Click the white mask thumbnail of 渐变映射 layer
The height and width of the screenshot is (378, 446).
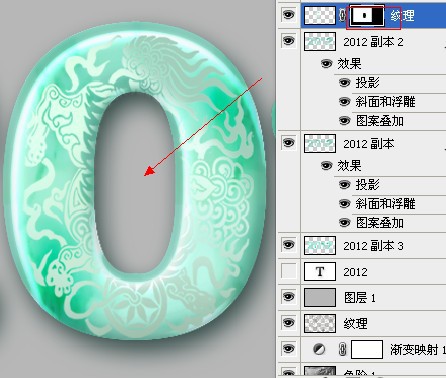367,349
